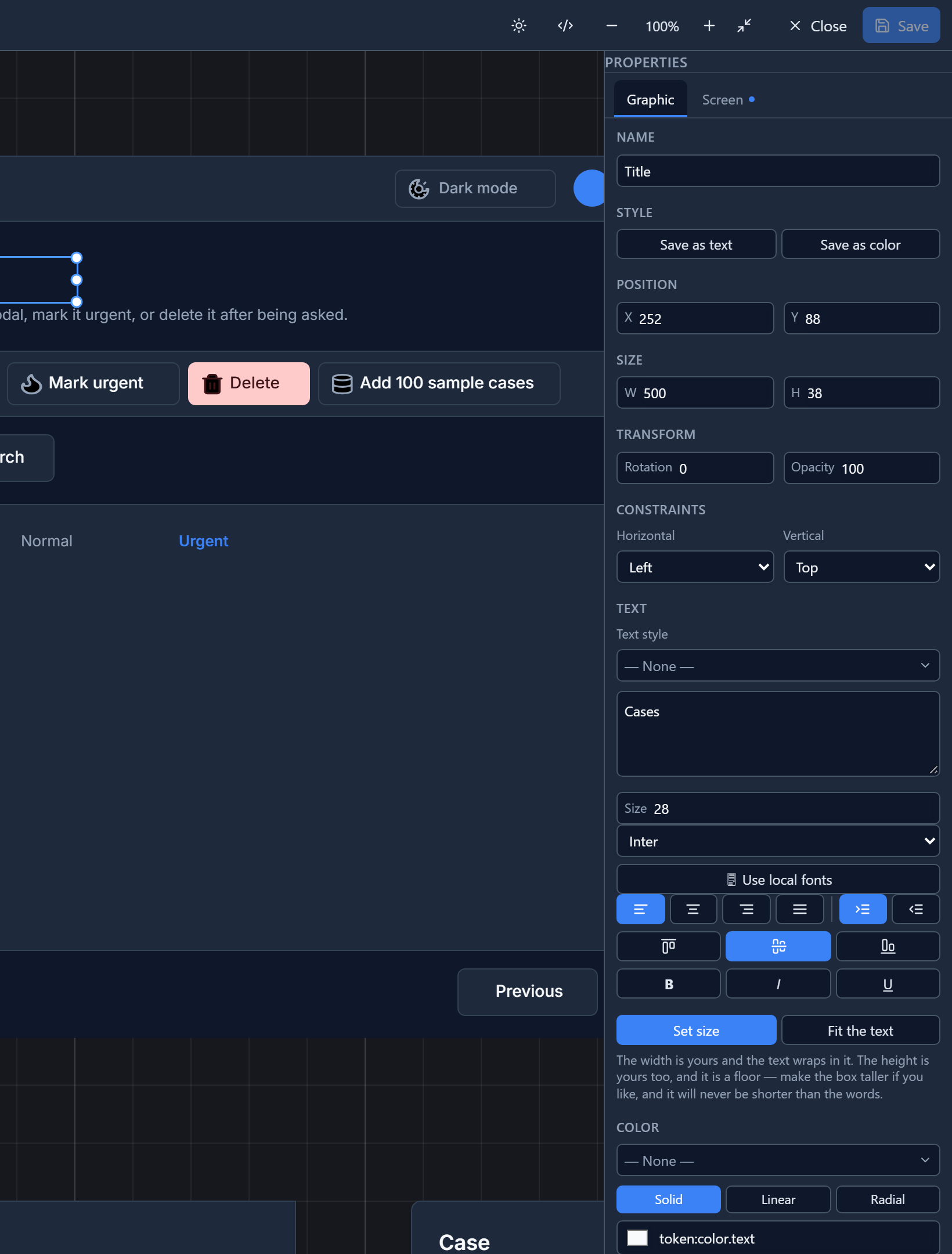
Task: Open the Vertical constraint dropdown
Action: pyautogui.click(x=861, y=567)
